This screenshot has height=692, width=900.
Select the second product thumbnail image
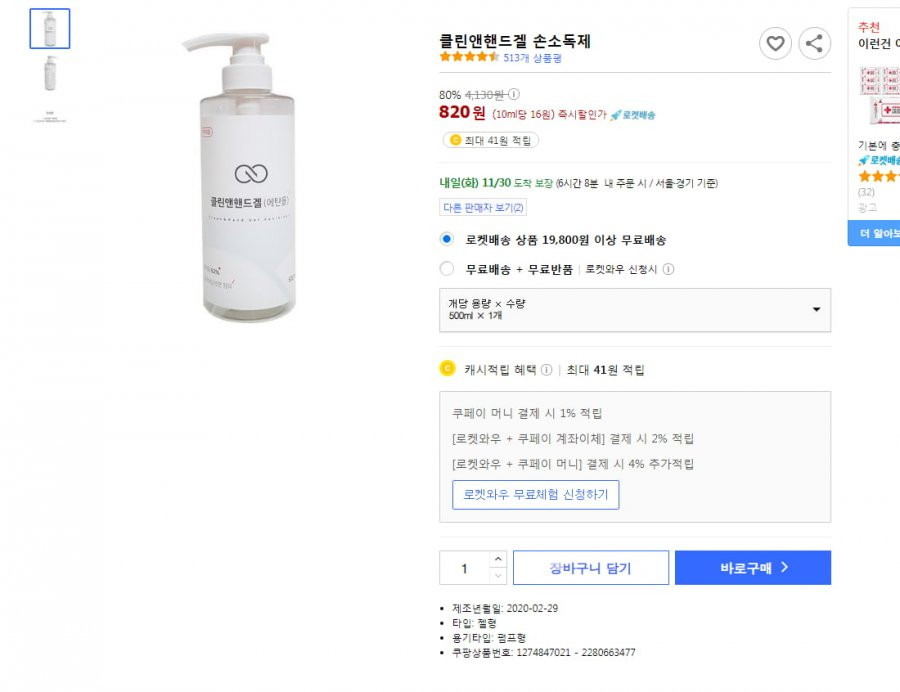50,73
